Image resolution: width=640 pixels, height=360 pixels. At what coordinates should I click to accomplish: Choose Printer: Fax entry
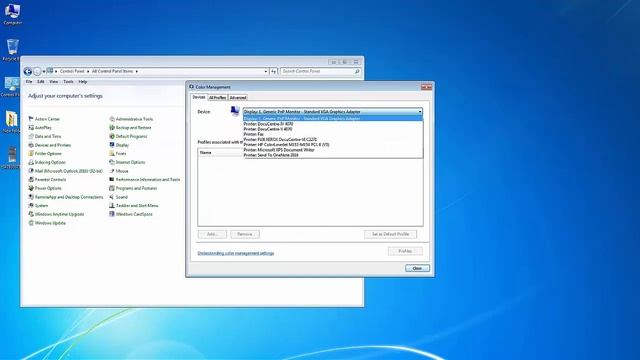tap(333, 134)
